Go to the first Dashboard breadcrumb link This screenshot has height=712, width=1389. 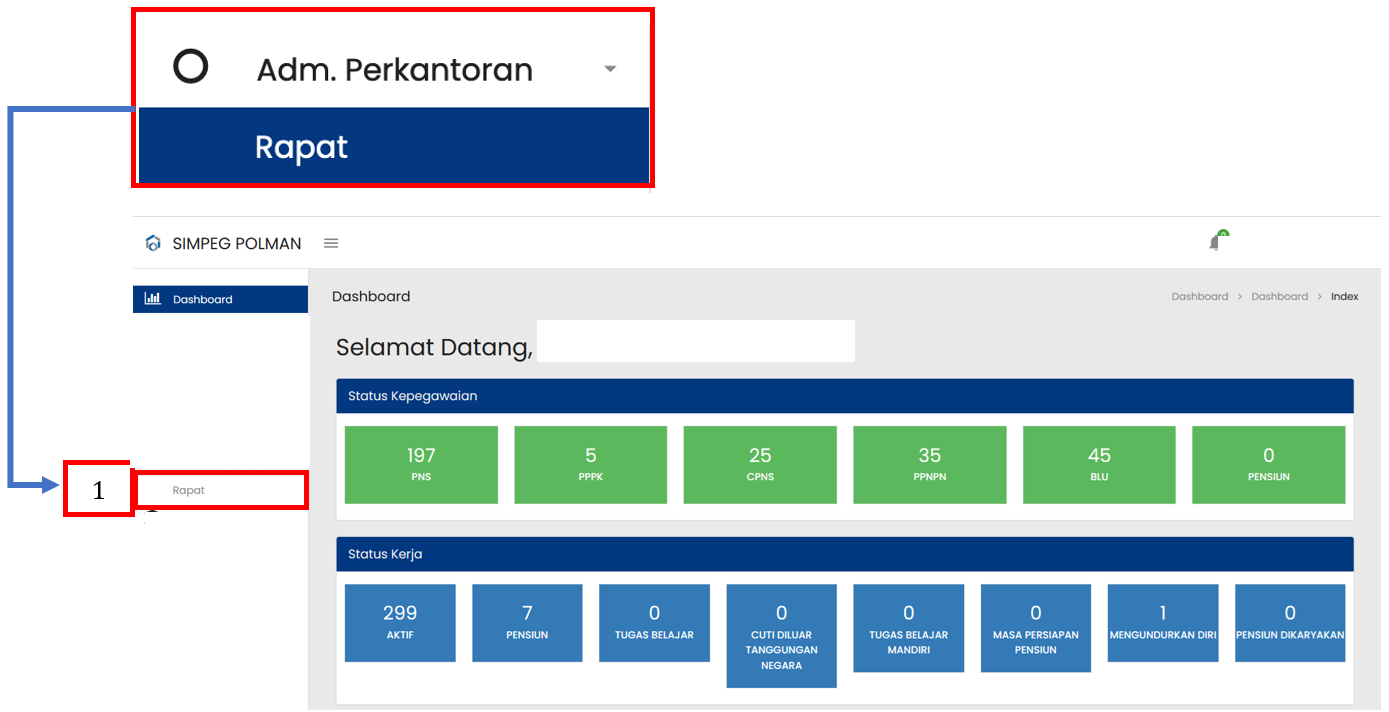[x=1199, y=297]
